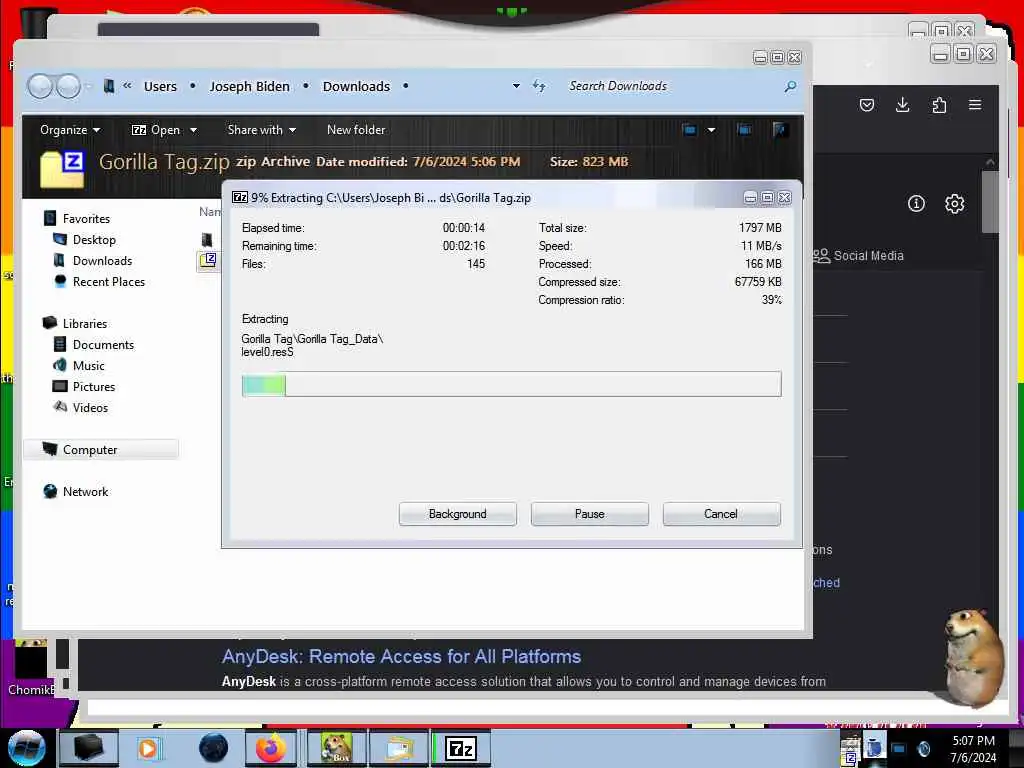
Task: Select Computer in navigation pane
Action: pyautogui.click(x=101, y=449)
